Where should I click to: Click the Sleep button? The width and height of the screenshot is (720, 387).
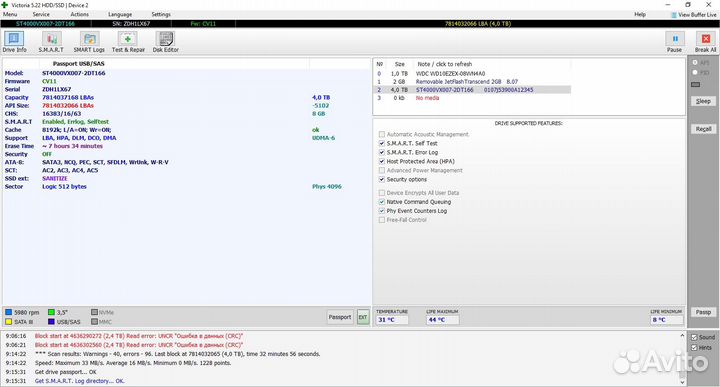[x=703, y=101]
